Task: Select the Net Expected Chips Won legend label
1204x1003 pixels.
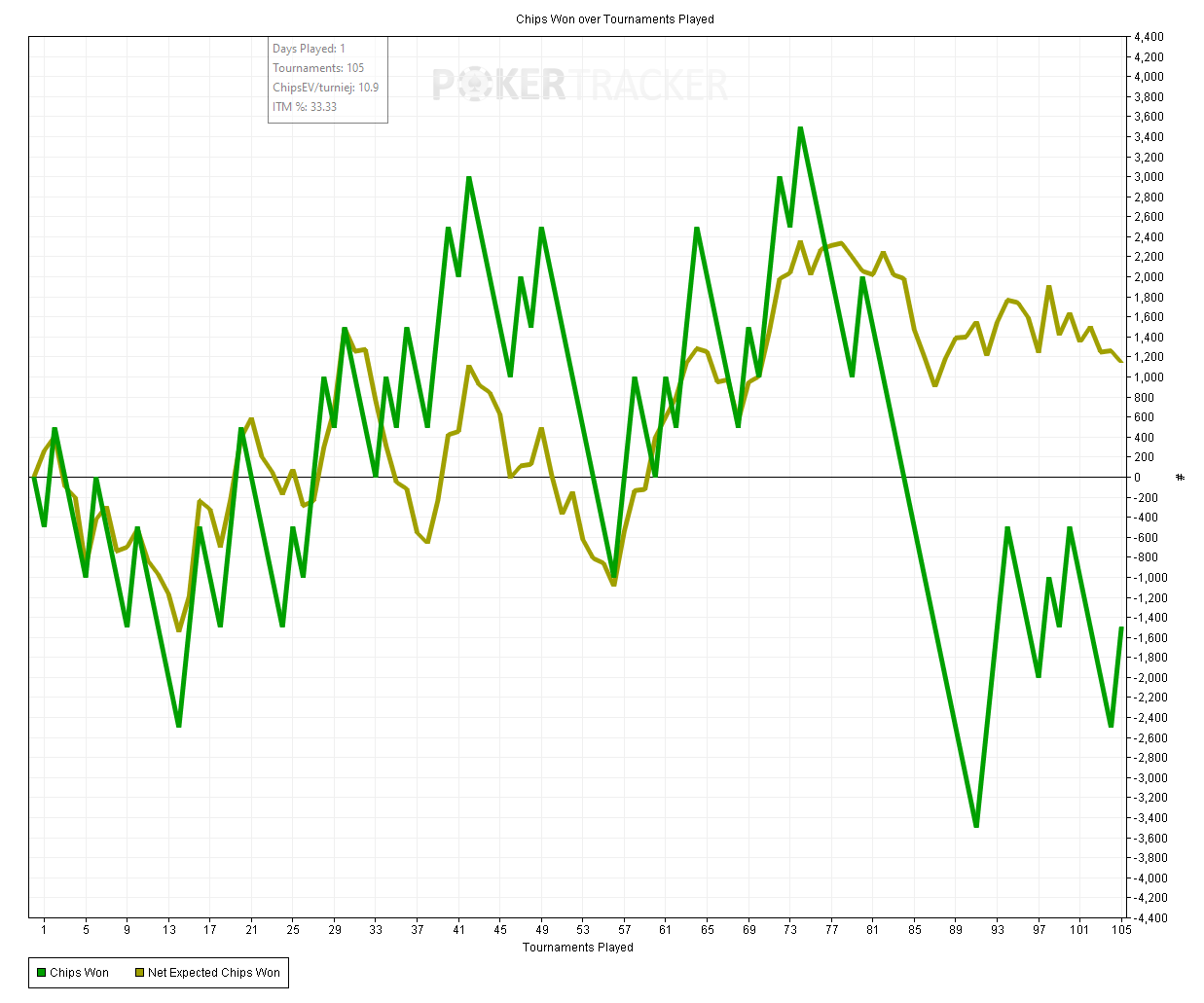Action: click(213, 973)
